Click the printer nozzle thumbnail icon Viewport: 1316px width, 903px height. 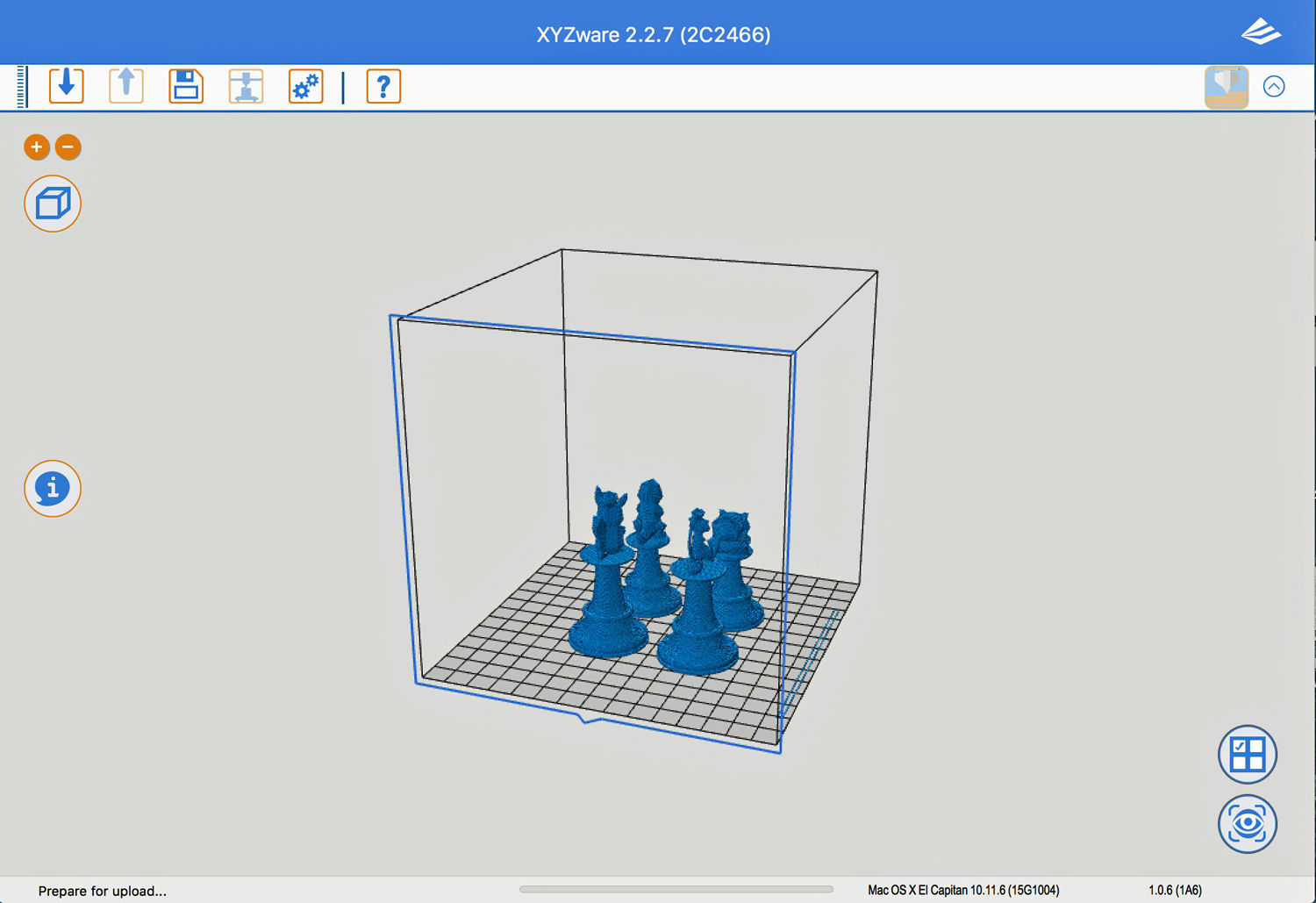click(x=1226, y=86)
